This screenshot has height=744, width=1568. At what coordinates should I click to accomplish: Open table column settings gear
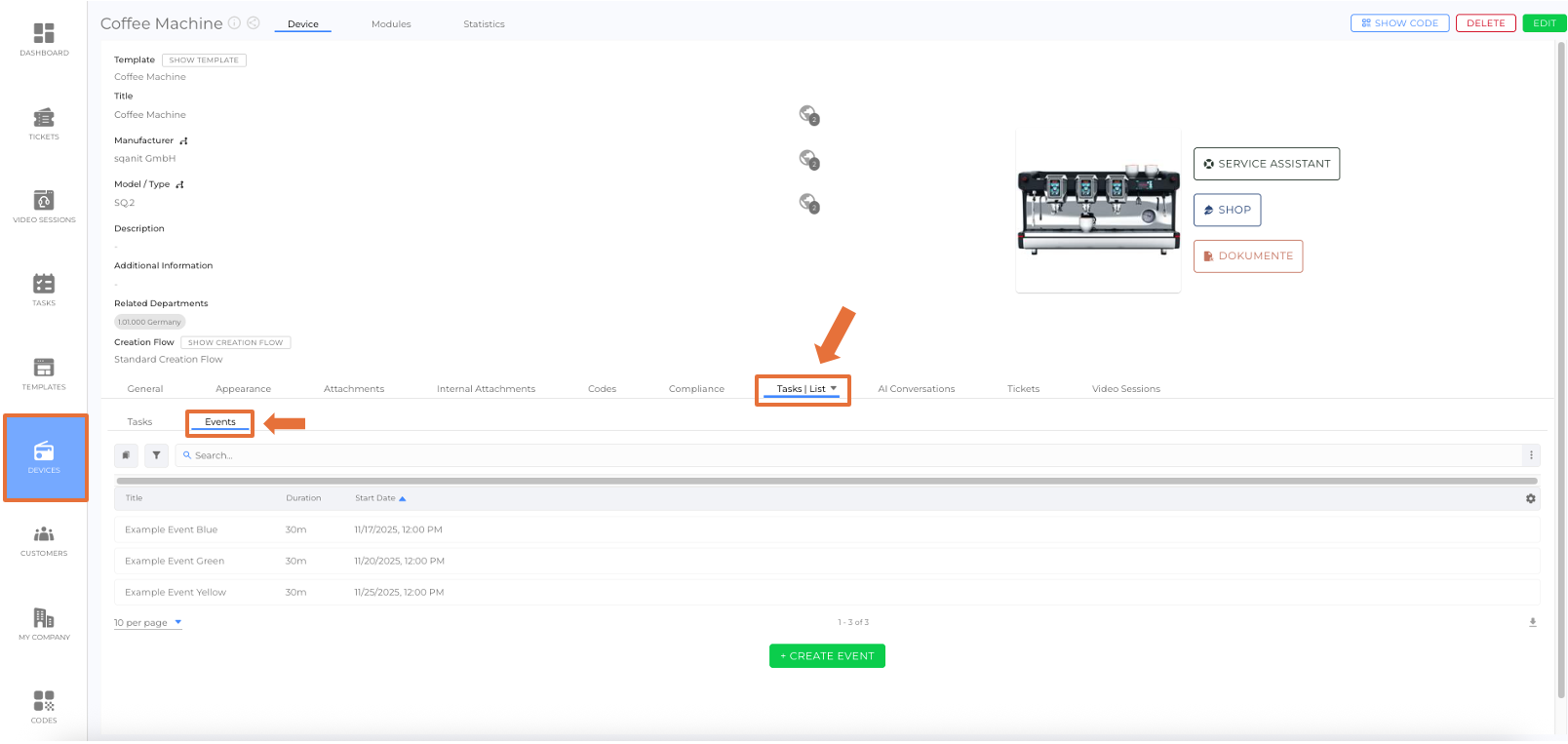pos(1530,498)
